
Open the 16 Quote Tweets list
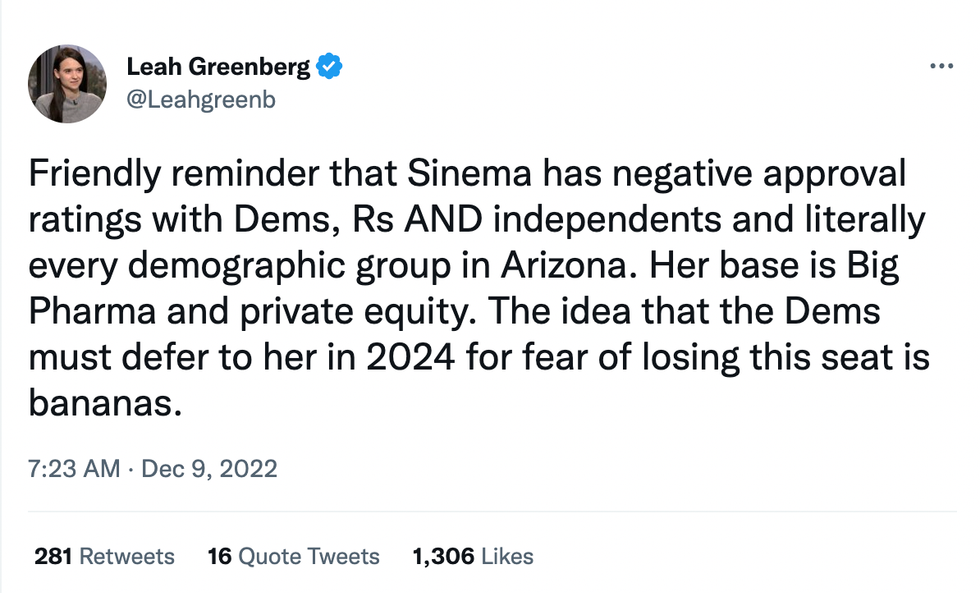[x=293, y=557]
